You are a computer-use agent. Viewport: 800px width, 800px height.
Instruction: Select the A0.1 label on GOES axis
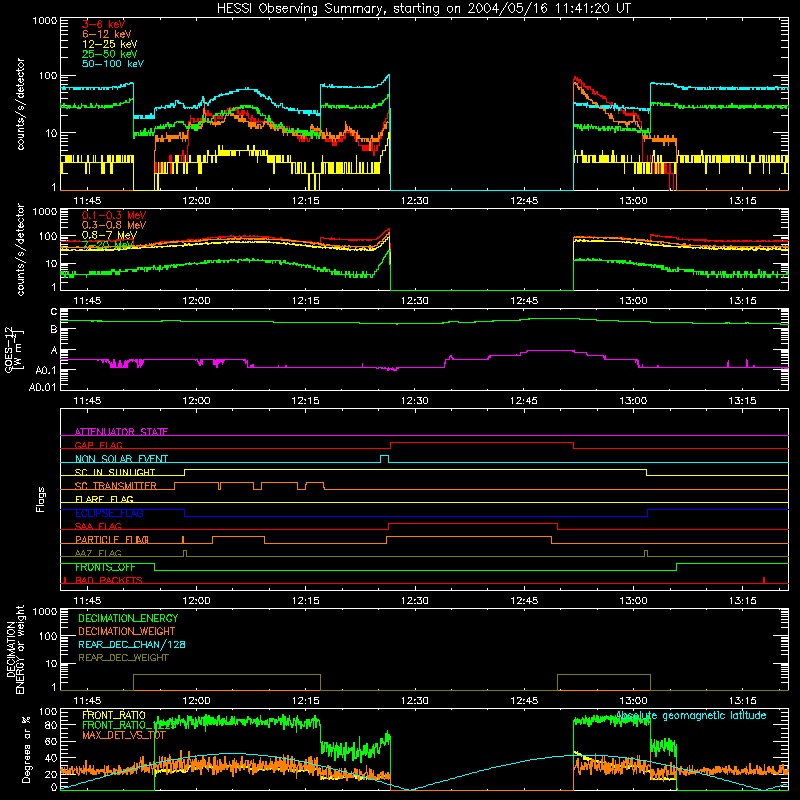tap(46, 370)
